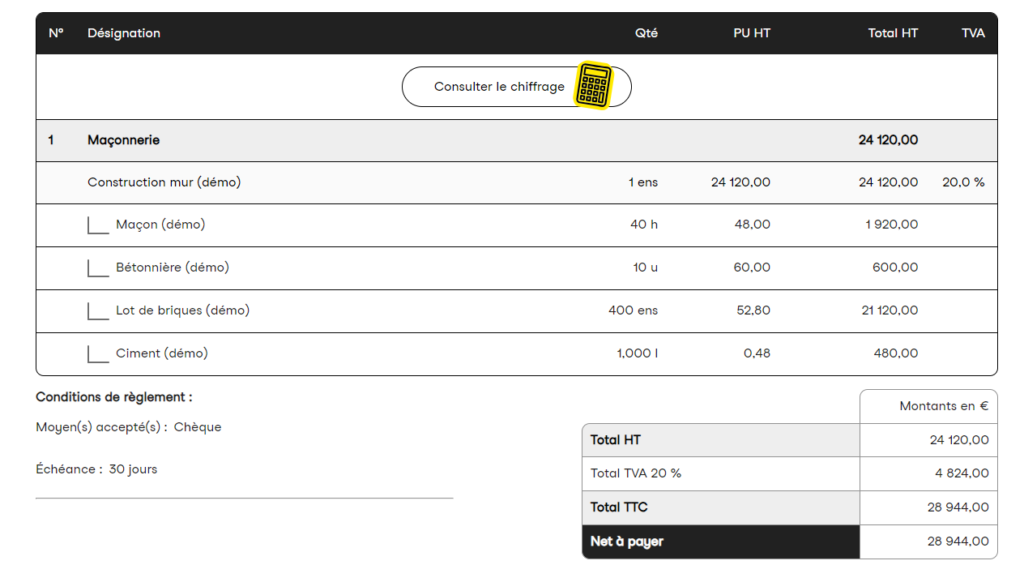Click the yellow calculator icon

click(594, 85)
